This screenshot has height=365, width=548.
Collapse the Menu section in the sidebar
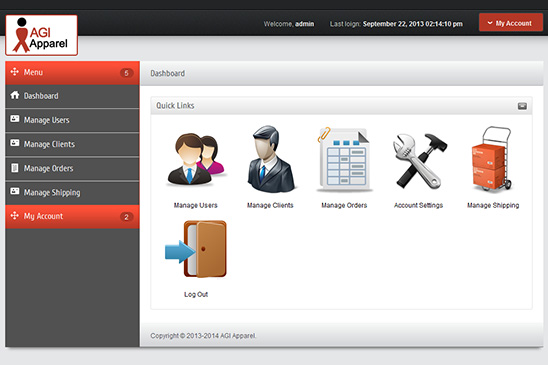click(x=72, y=73)
